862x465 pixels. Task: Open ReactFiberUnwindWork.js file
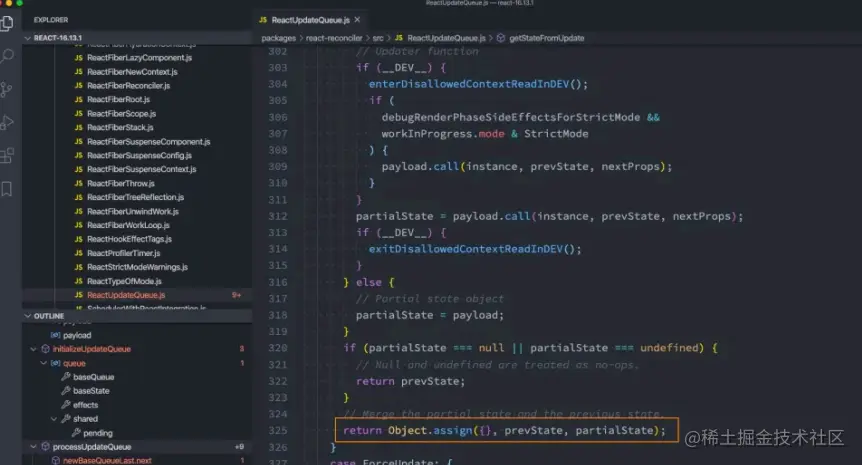coord(132,212)
